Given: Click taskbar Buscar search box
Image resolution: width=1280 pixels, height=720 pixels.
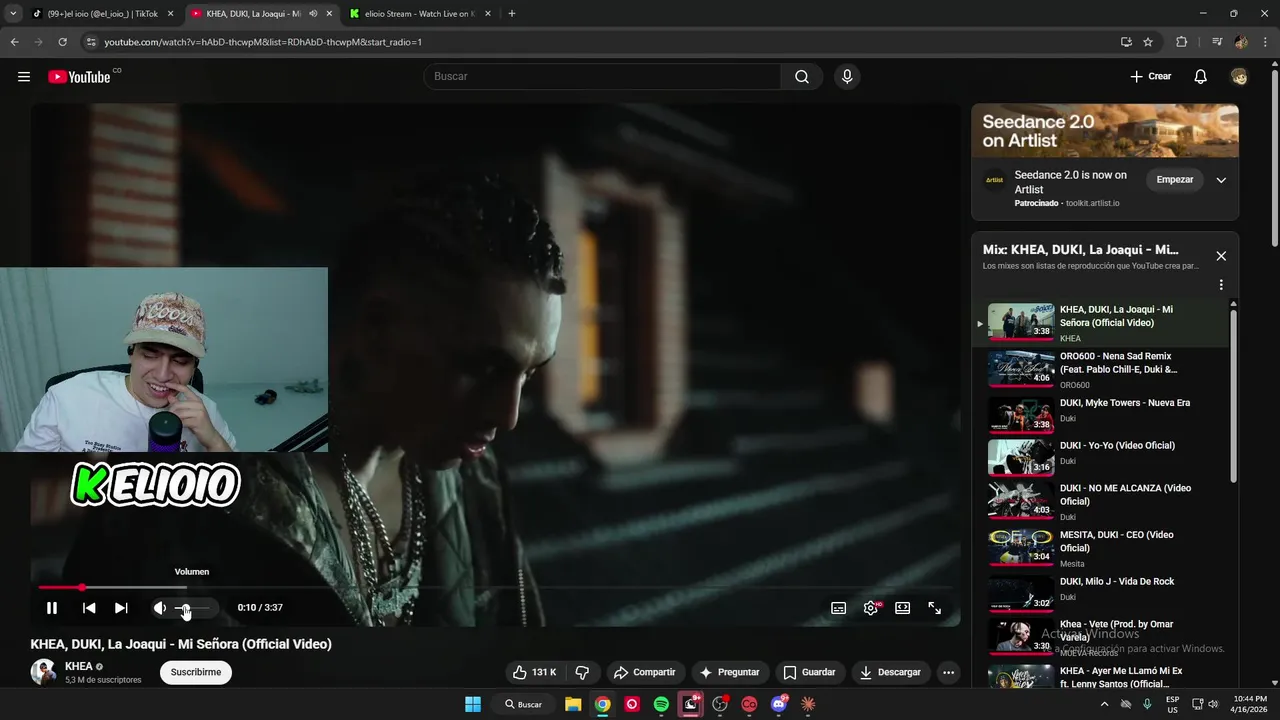Looking at the screenshot, I should (x=524, y=704).
